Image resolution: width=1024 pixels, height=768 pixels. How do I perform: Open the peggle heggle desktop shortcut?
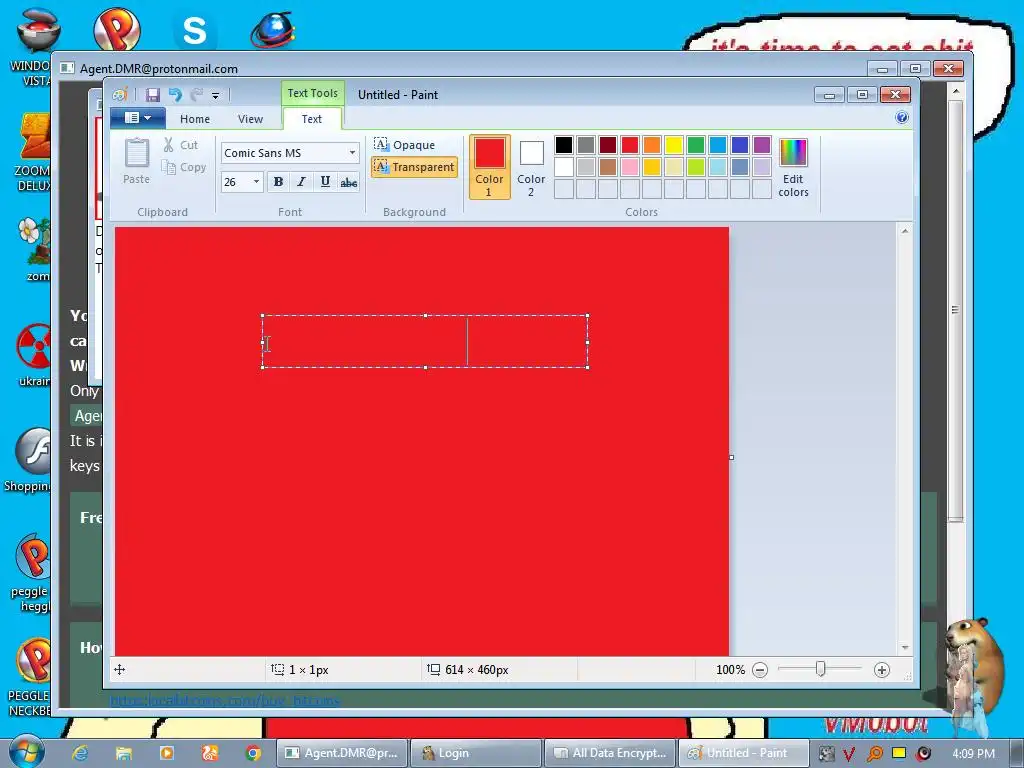click(x=31, y=574)
